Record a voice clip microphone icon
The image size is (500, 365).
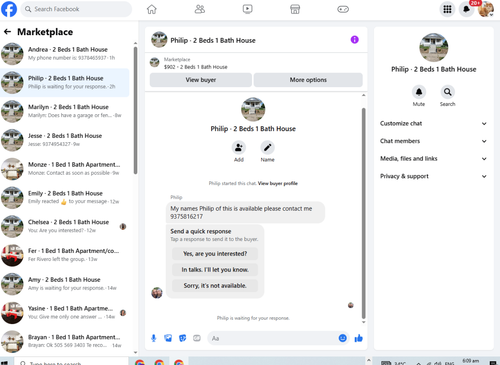pyautogui.click(x=154, y=338)
